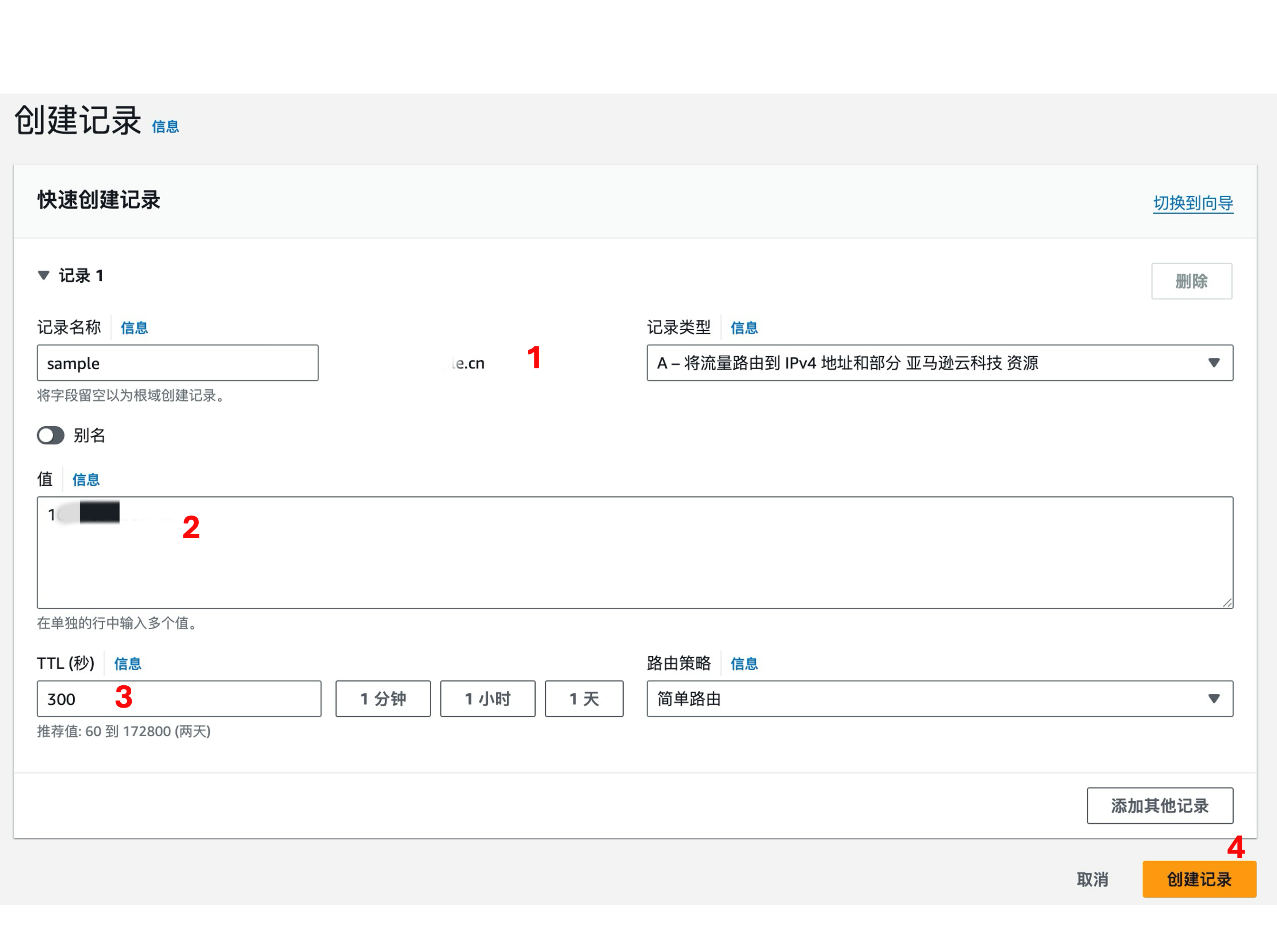Set TTL with the 1 分钟 button
The height and width of the screenshot is (952, 1277).
383,699
